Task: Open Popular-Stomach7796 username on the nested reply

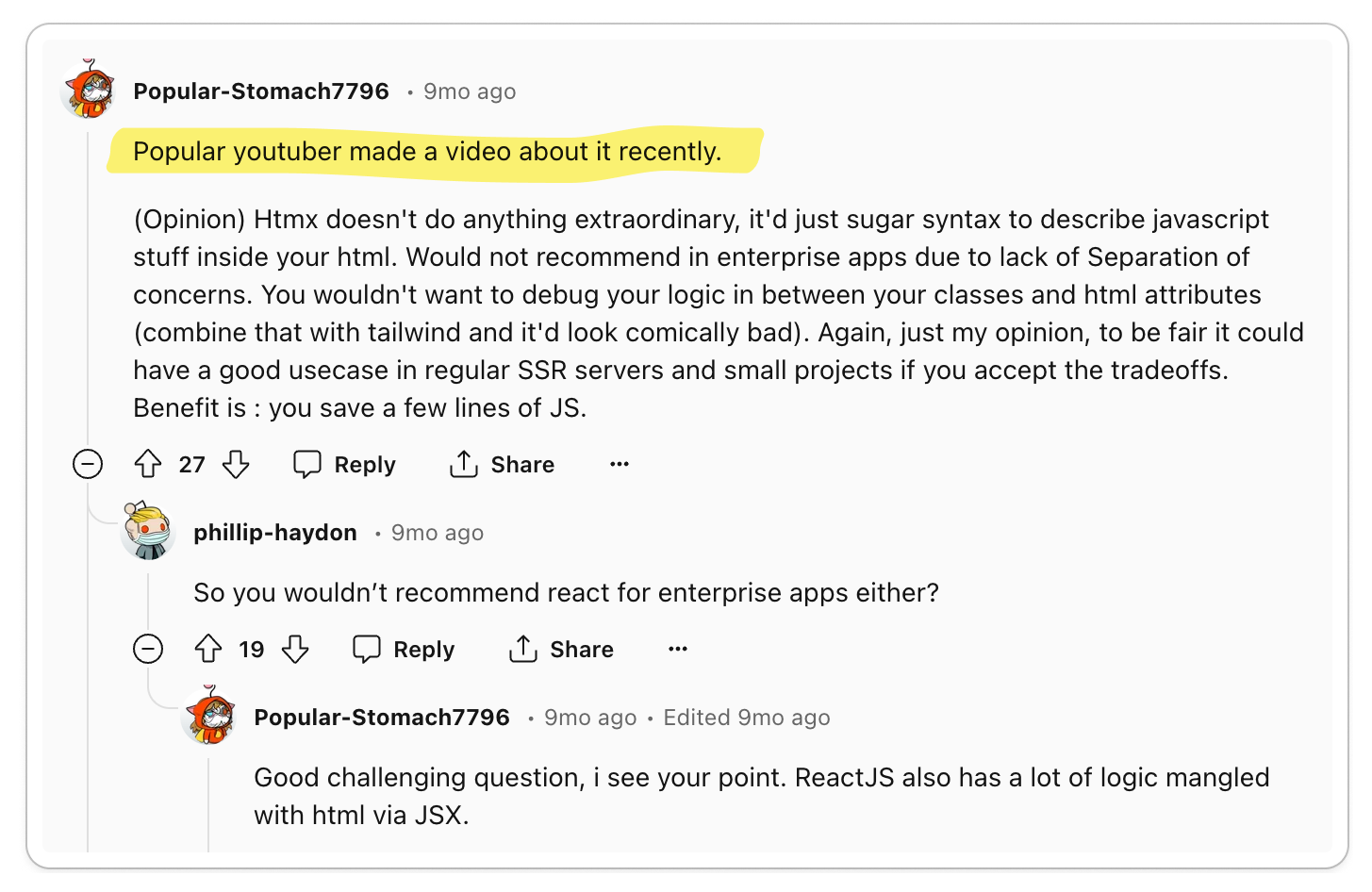Action: [x=382, y=718]
